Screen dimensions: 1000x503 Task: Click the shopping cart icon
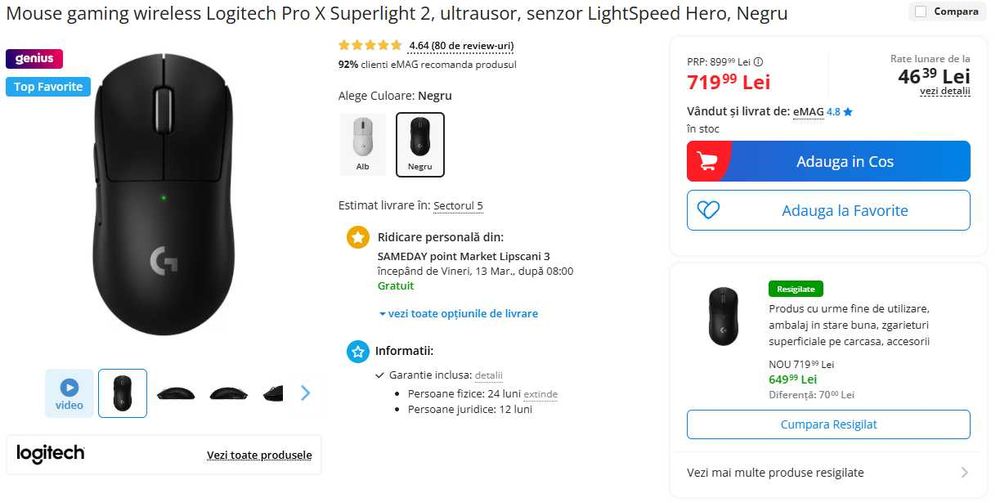coord(707,161)
